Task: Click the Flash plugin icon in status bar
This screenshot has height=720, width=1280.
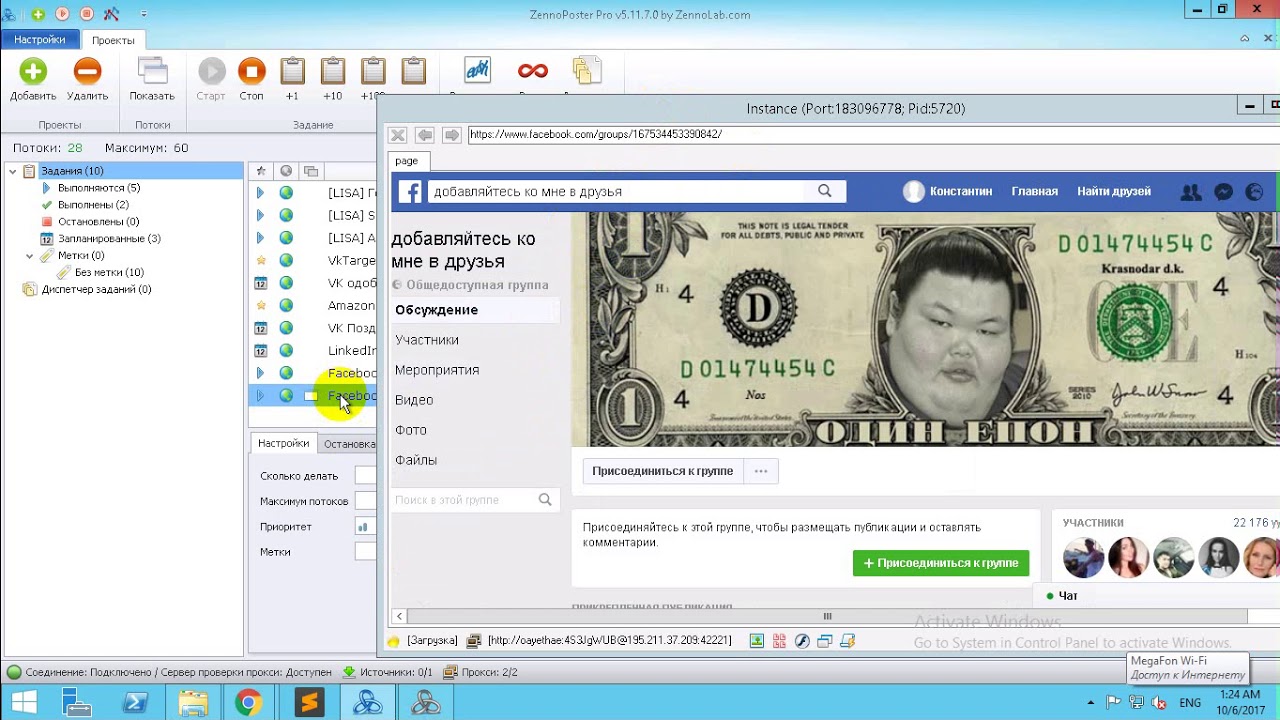Action: (802, 641)
